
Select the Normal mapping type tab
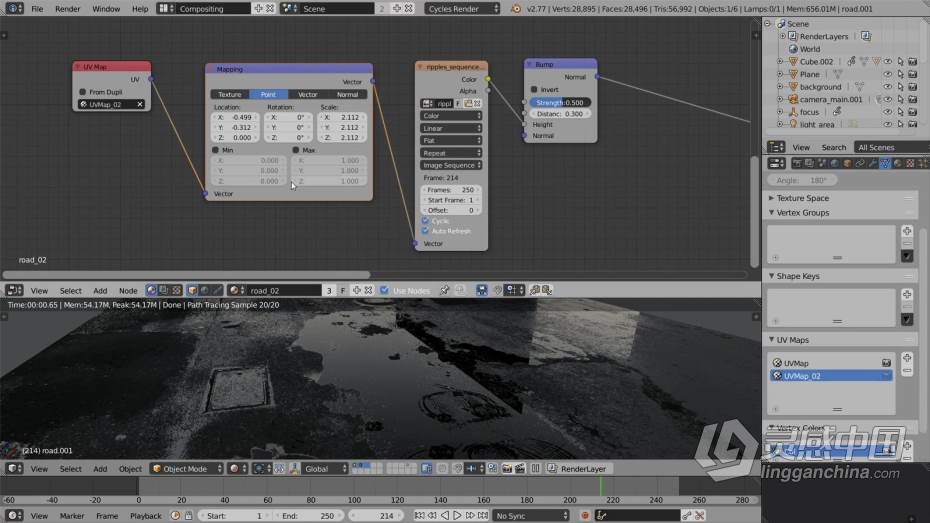pos(347,94)
